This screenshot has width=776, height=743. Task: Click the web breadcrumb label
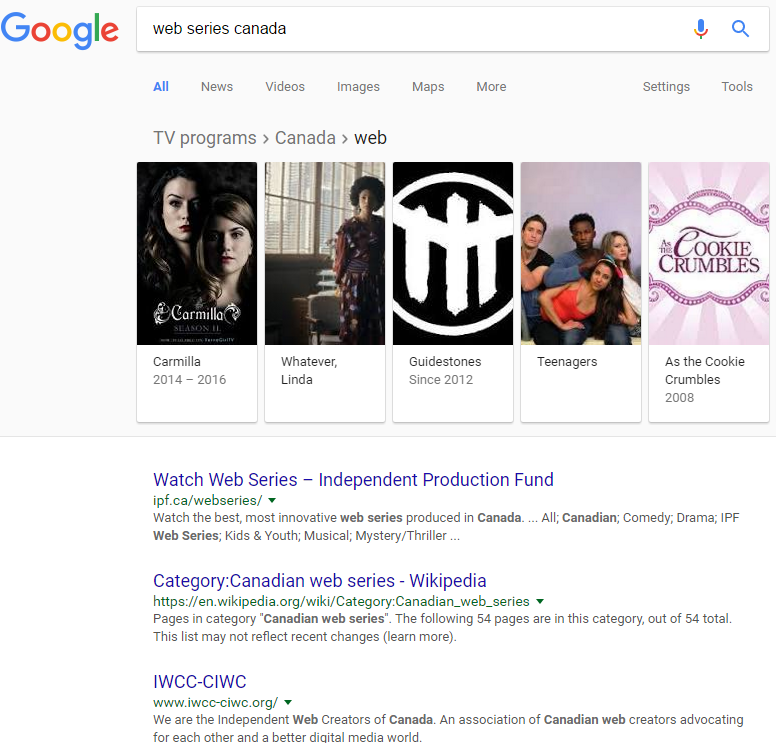(370, 138)
